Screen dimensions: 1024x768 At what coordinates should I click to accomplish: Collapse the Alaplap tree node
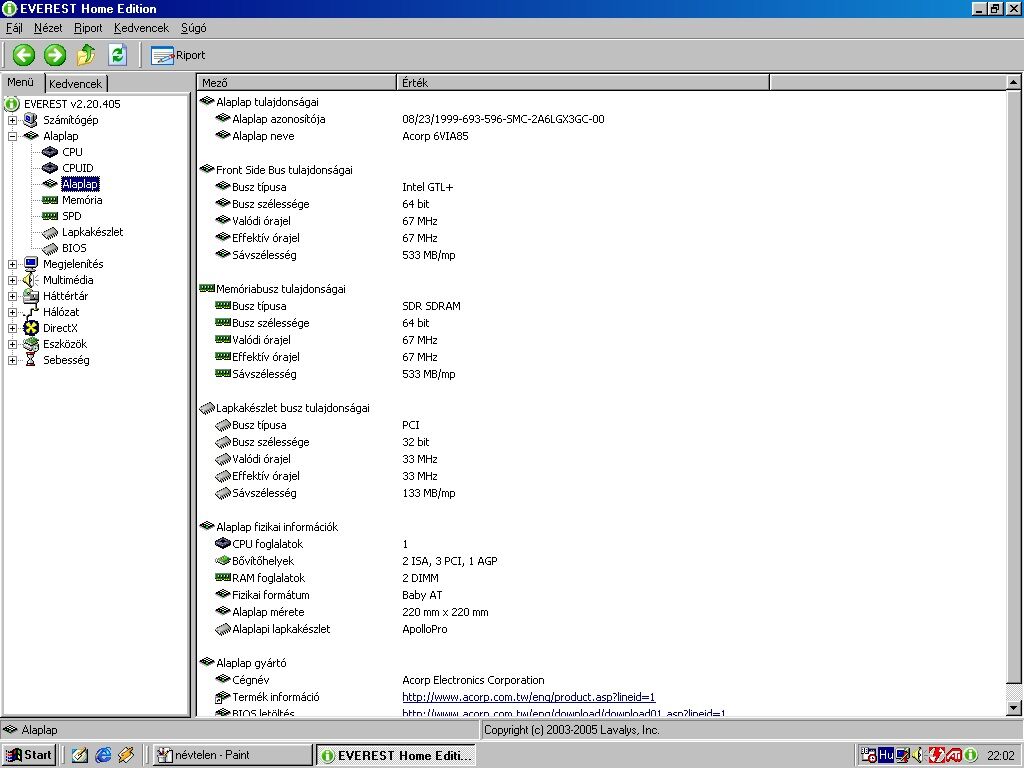(x=12, y=136)
